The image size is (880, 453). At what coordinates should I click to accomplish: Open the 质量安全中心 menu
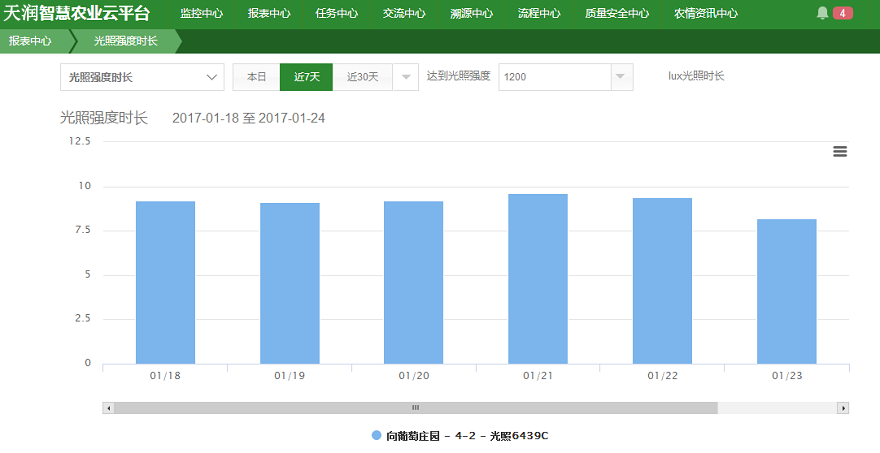point(616,14)
